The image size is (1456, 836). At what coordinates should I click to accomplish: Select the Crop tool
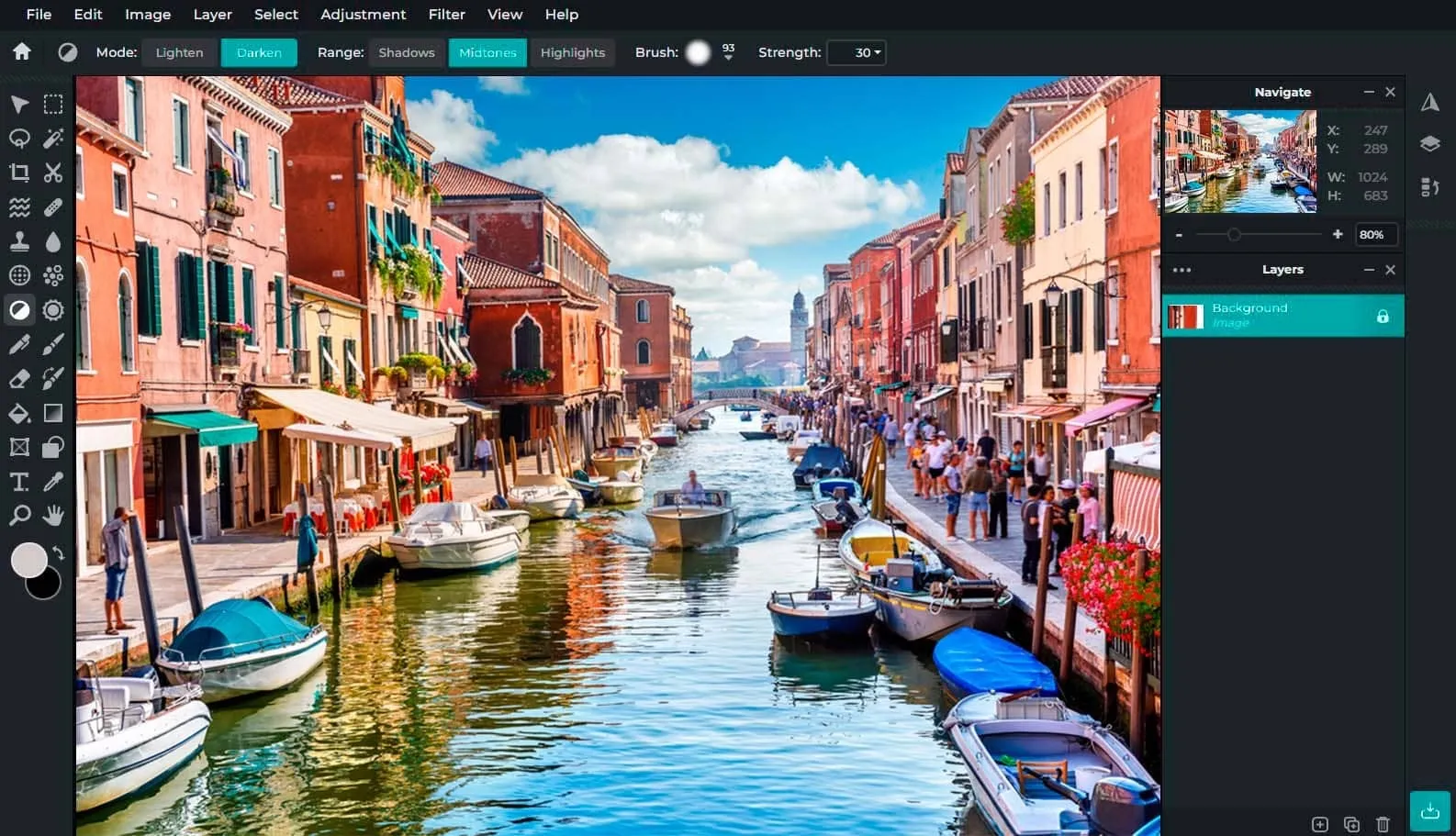[19, 173]
